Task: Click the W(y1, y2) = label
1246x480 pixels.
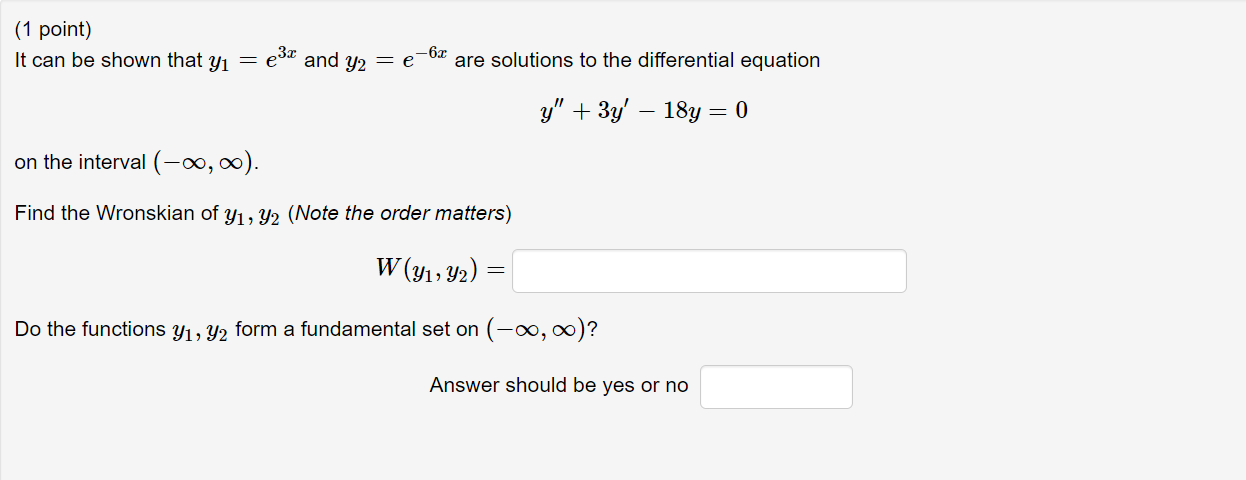Action: pos(440,269)
